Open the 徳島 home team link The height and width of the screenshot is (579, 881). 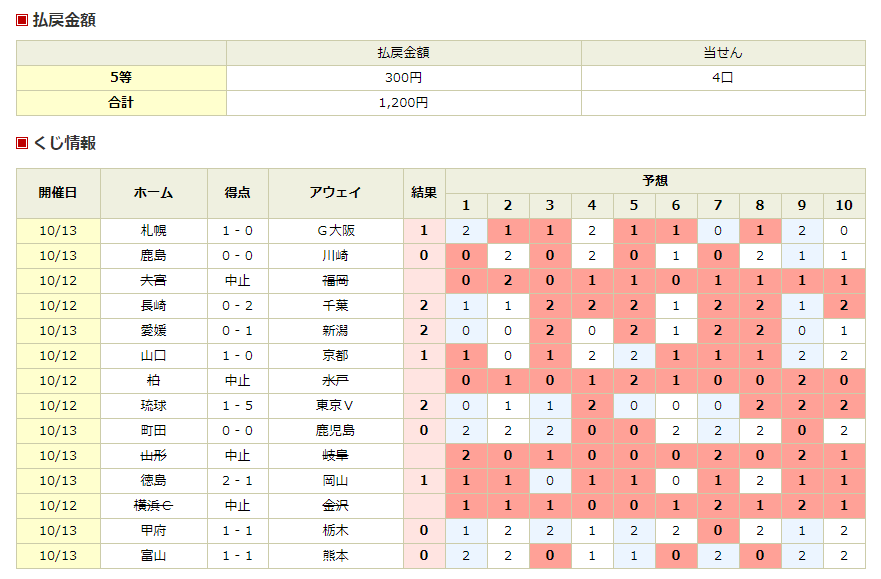153,481
